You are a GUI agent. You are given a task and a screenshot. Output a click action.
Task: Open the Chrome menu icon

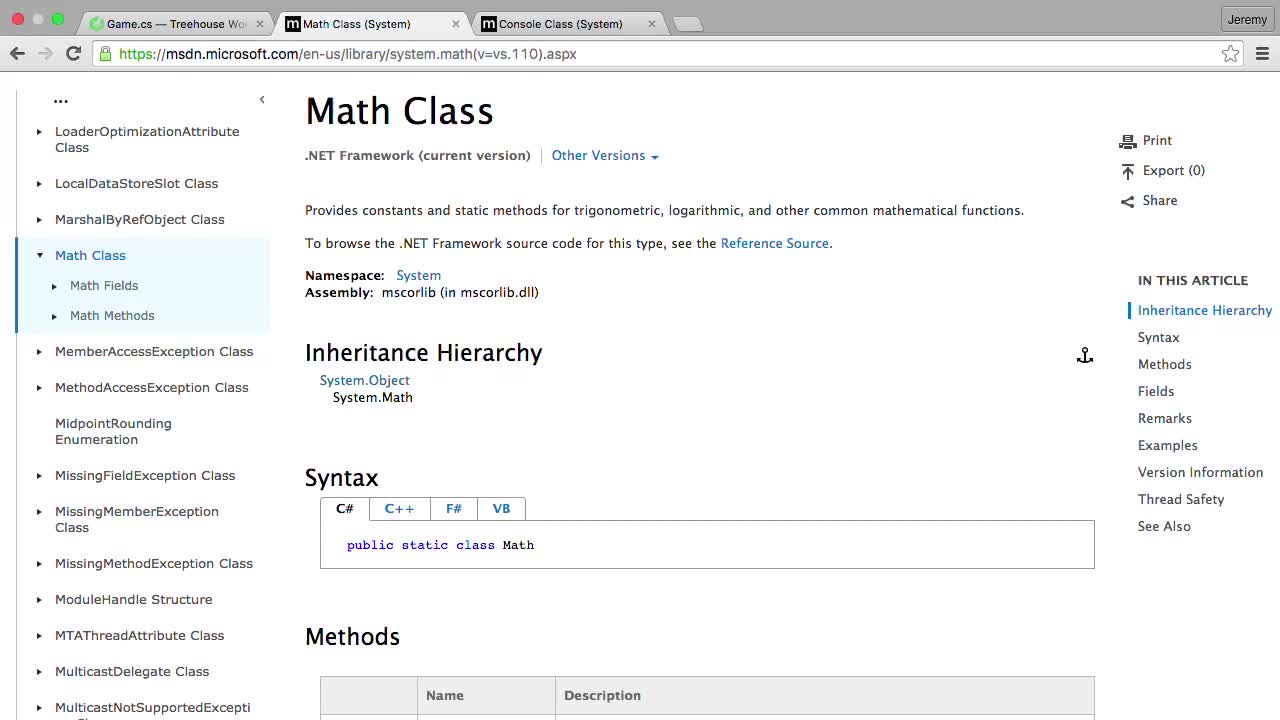(1262, 54)
